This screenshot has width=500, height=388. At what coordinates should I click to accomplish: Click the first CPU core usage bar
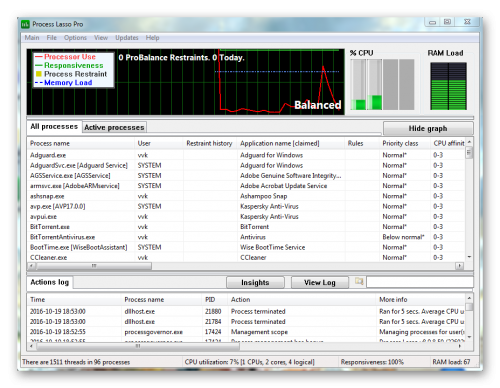(x=358, y=85)
